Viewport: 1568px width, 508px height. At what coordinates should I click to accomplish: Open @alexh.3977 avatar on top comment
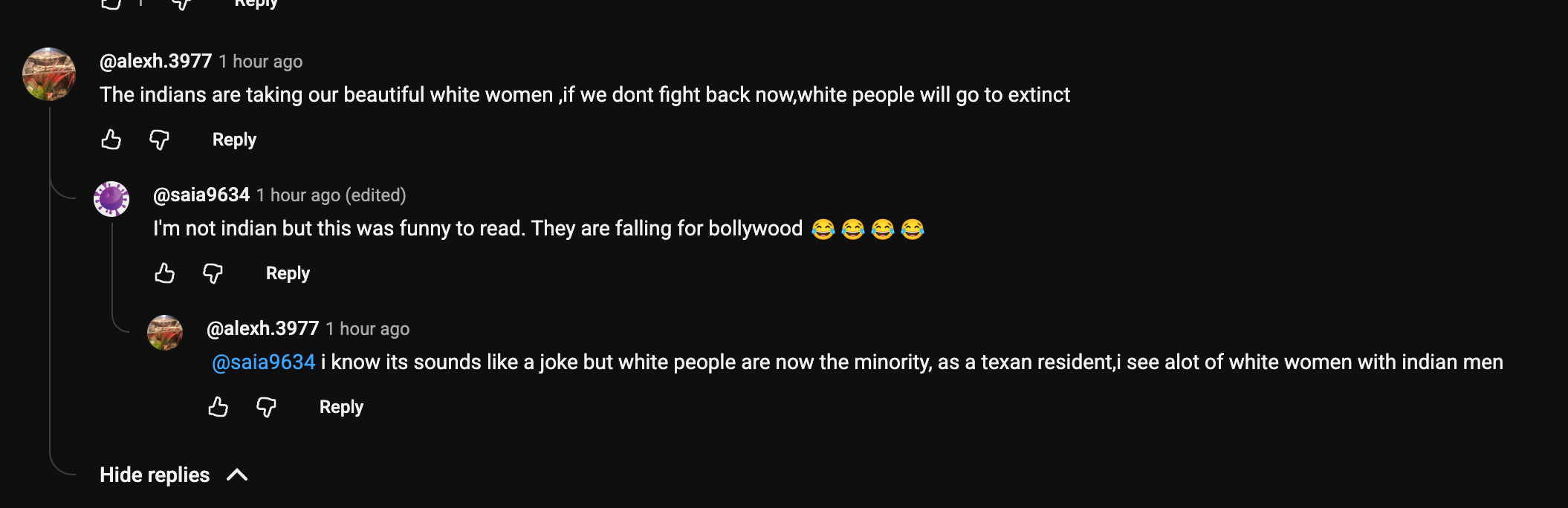(49, 74)
